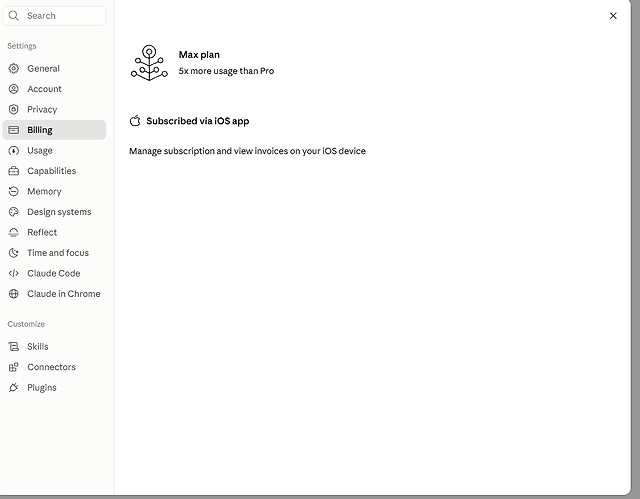Image resolution: width=640 pixels, height=499 pixels.
Task: Open Time and focus settings
Action: (54, 253)
